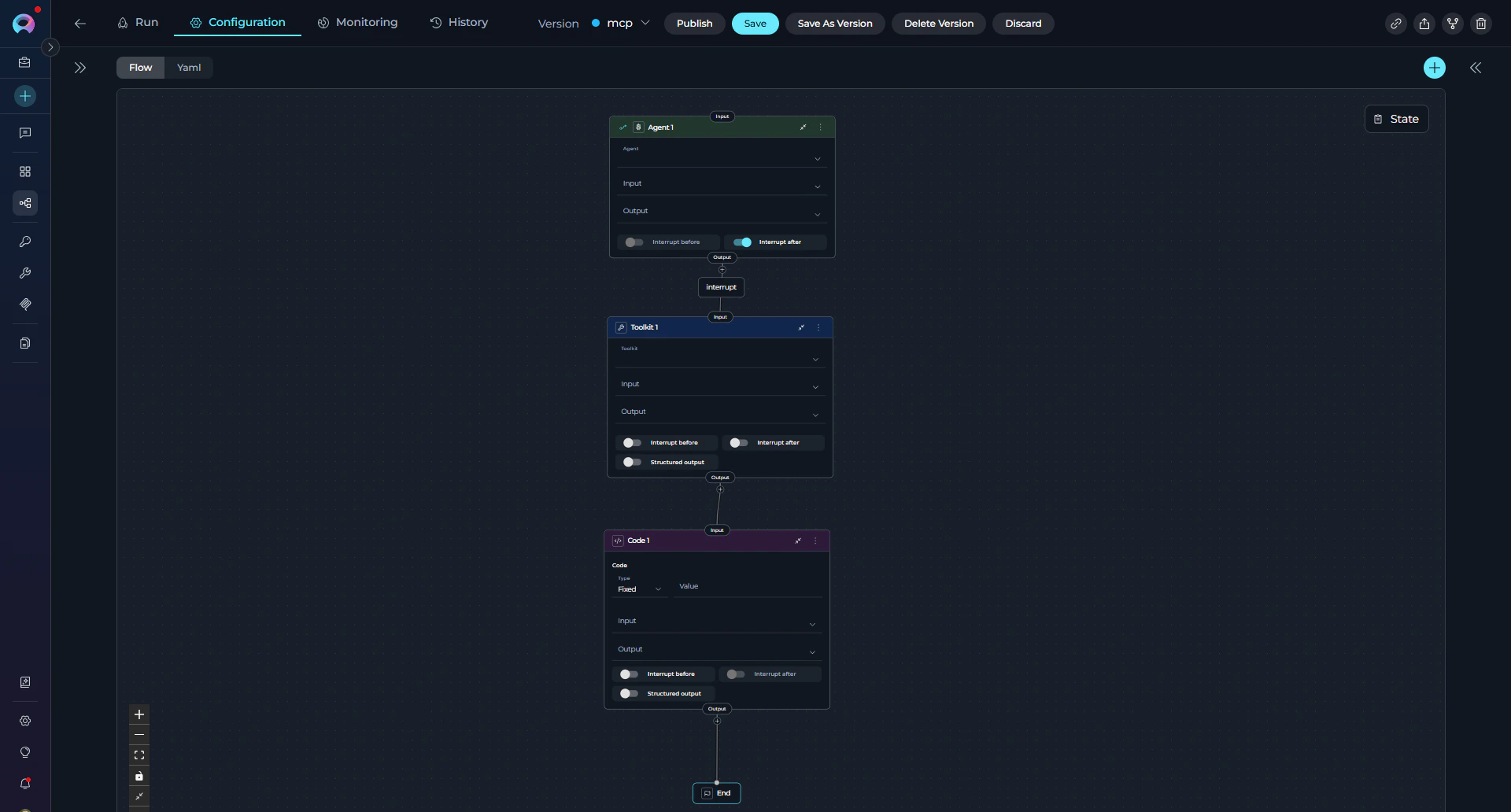Click the export share icon at top right
Viewport: 1511px width, 812px height.
point(1424,24)
